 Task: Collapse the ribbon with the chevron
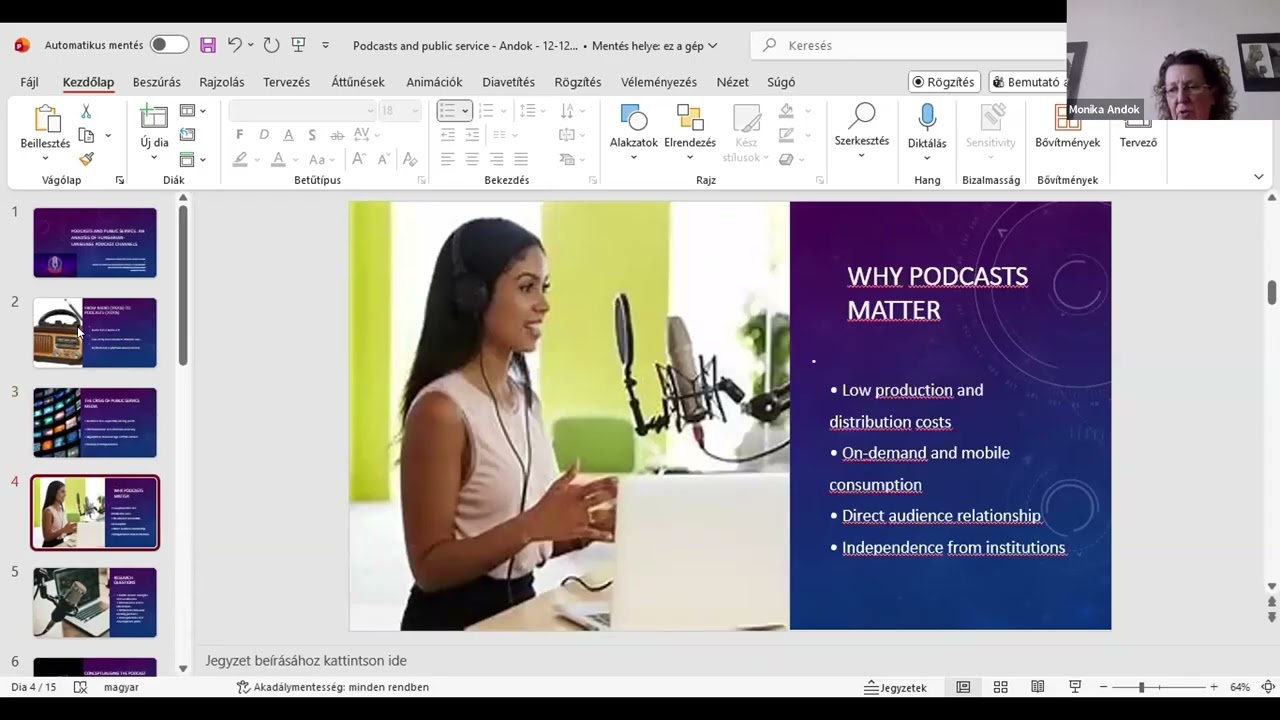(1258, 177)
